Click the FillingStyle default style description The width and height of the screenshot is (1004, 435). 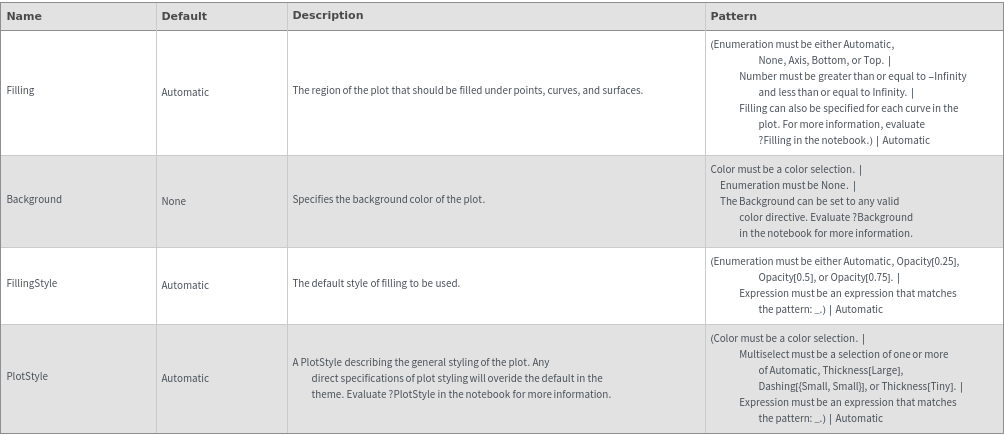376,283
